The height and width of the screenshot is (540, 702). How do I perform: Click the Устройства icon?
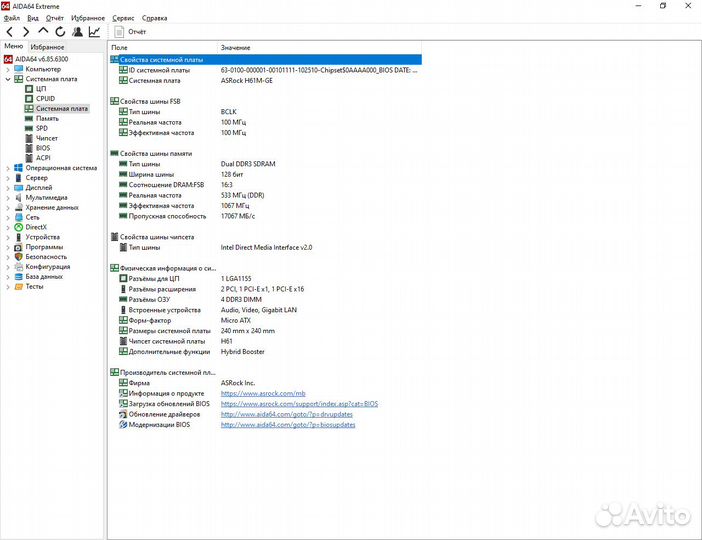(18, 237)
